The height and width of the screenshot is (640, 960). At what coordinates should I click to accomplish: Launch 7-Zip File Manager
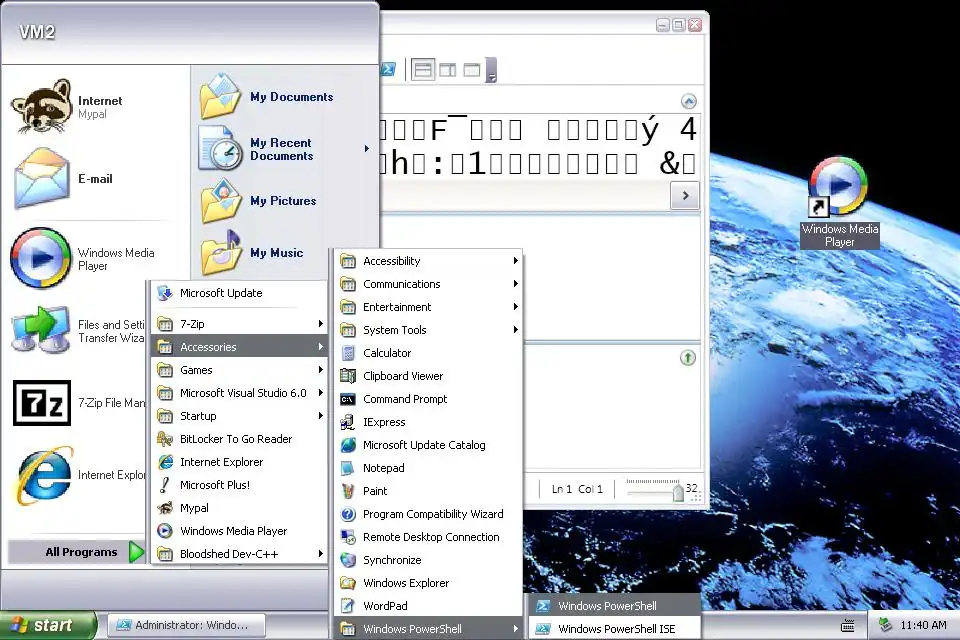tap(78, 402)
